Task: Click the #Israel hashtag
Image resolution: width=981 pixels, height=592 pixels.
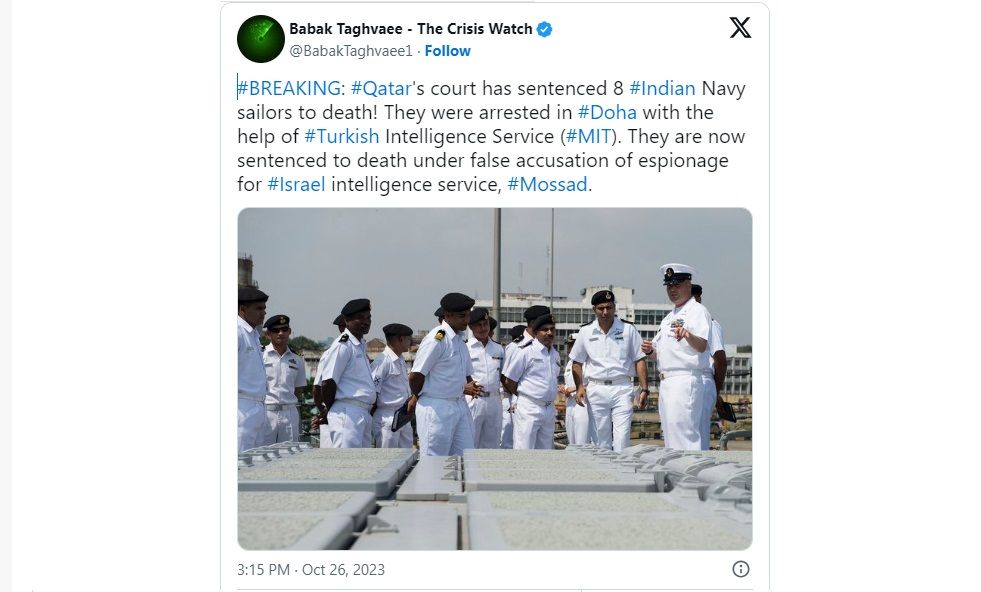Action: [296, 184]
